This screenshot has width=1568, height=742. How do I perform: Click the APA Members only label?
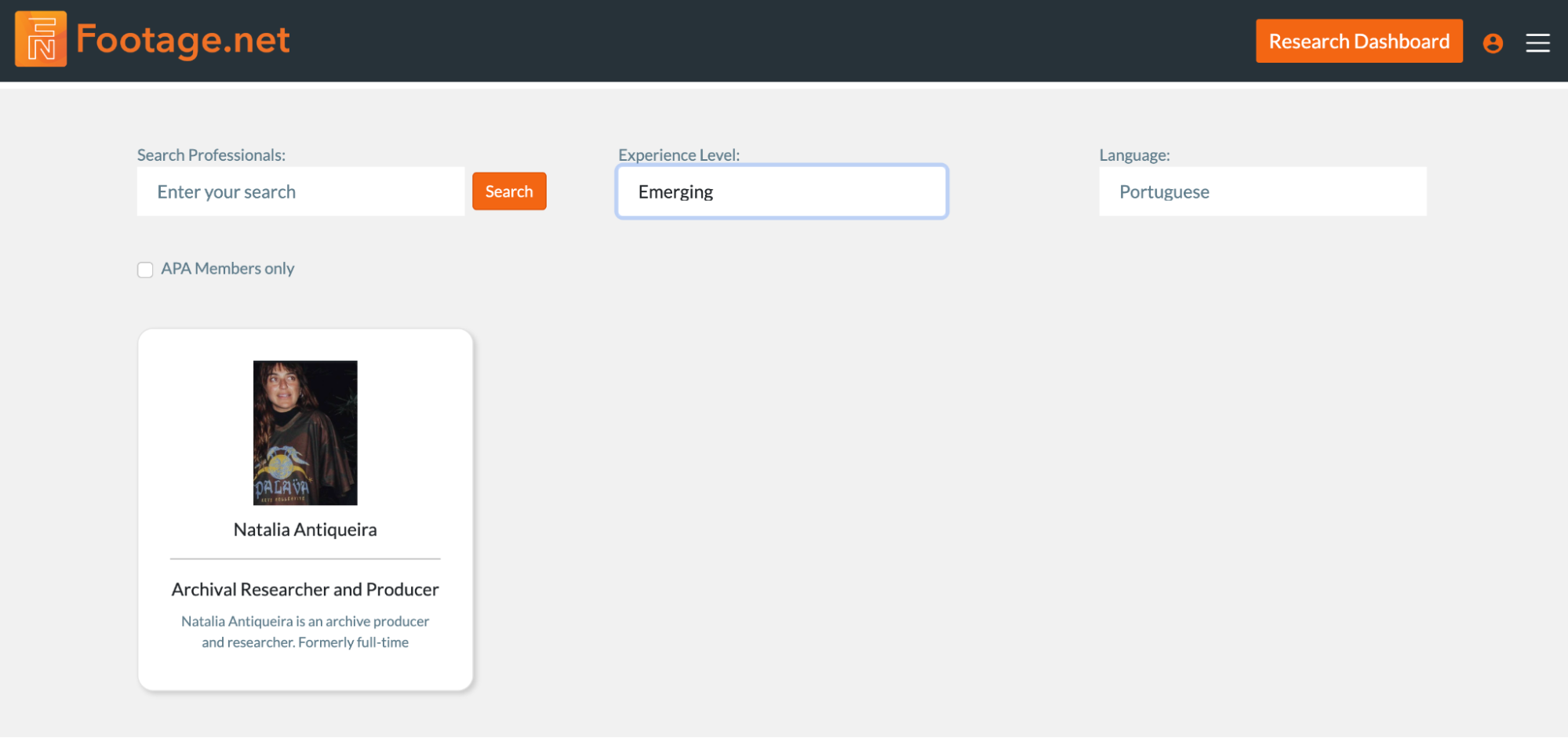227,268
